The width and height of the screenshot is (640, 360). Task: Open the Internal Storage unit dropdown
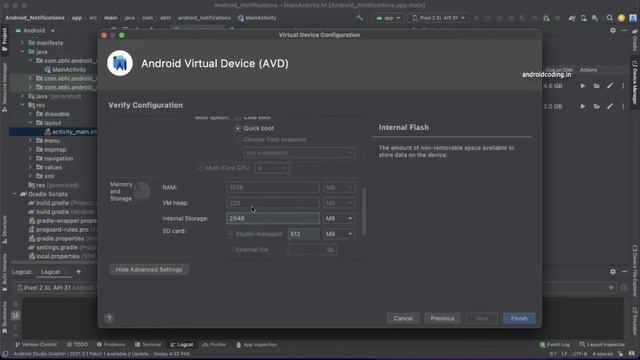339,219
